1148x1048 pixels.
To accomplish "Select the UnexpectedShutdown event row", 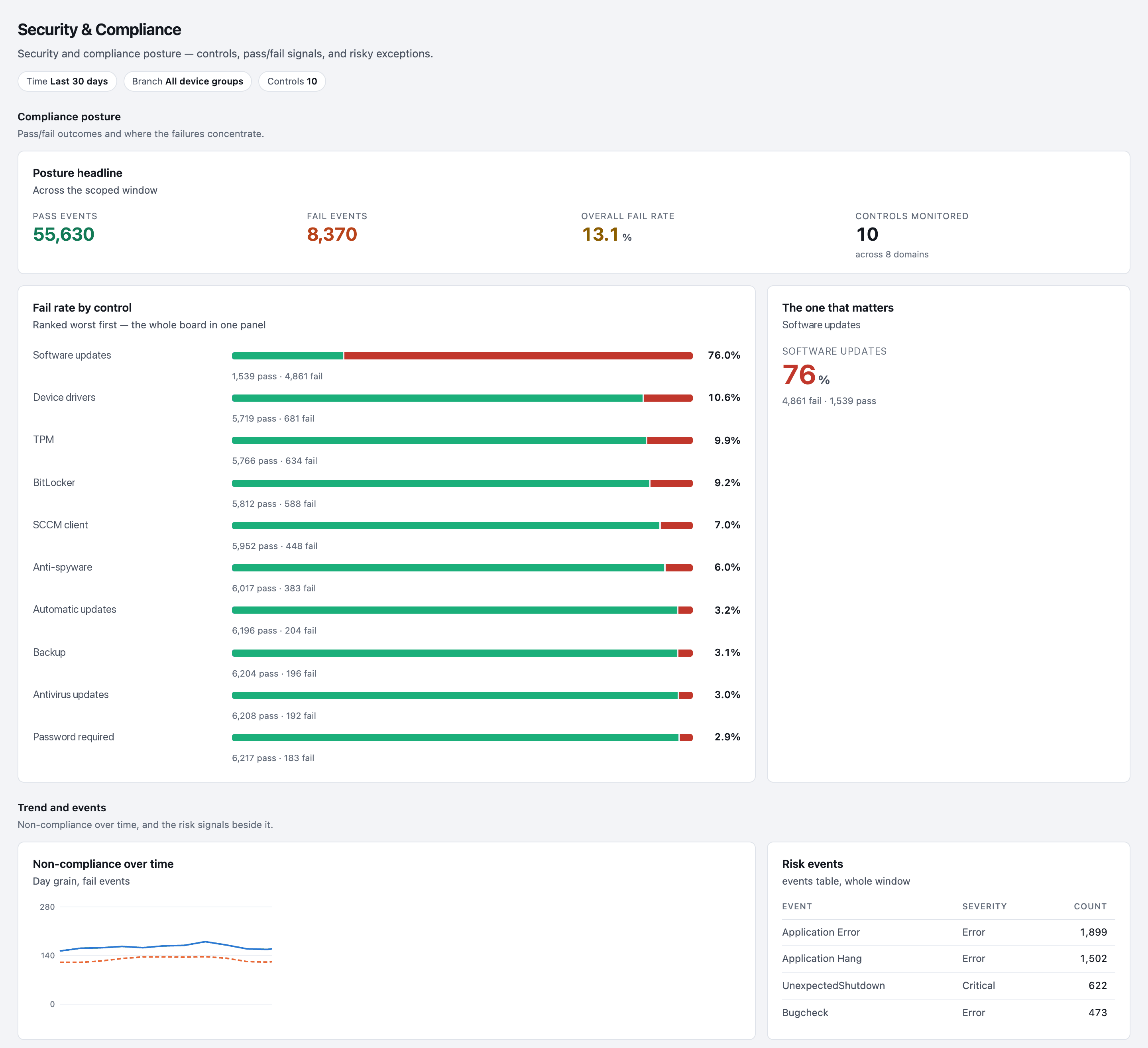I will click(948, 986).
